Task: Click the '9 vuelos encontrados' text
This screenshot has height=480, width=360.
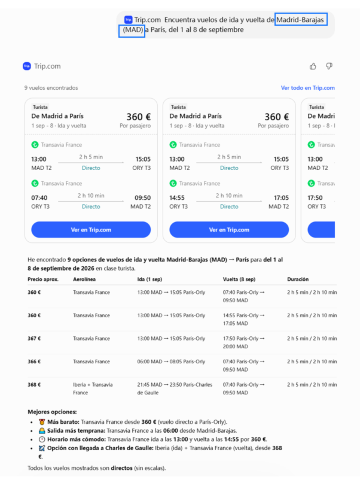Action: coord(51,88)
